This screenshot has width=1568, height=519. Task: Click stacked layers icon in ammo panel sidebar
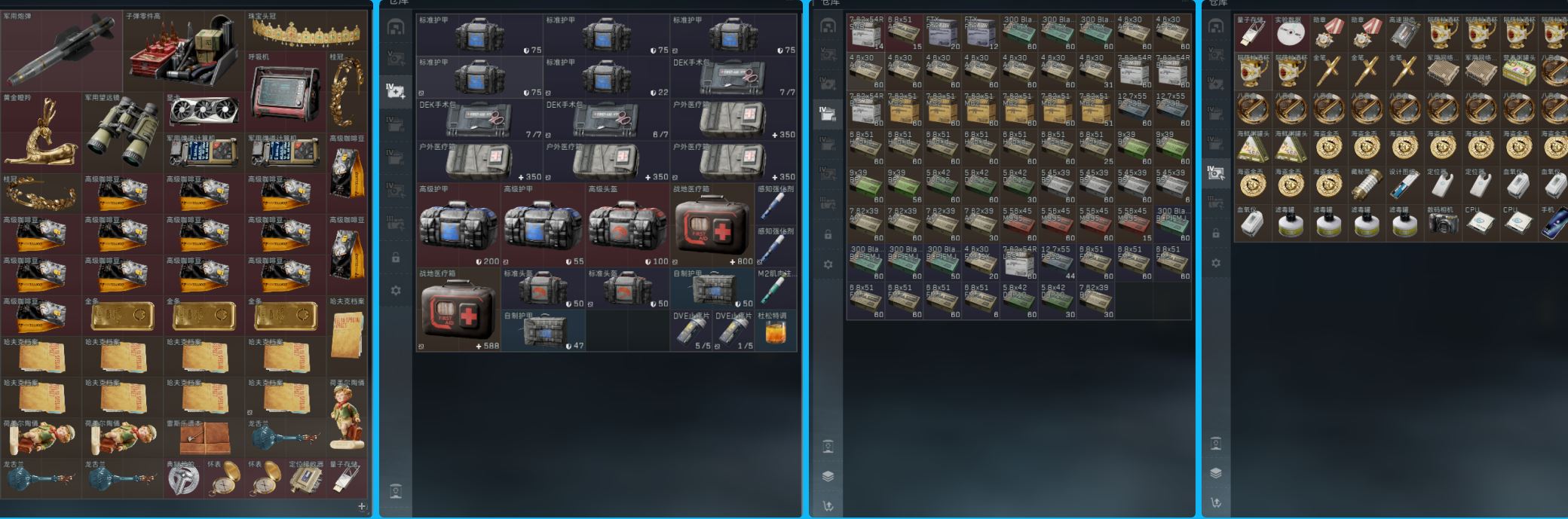(828, 476)
